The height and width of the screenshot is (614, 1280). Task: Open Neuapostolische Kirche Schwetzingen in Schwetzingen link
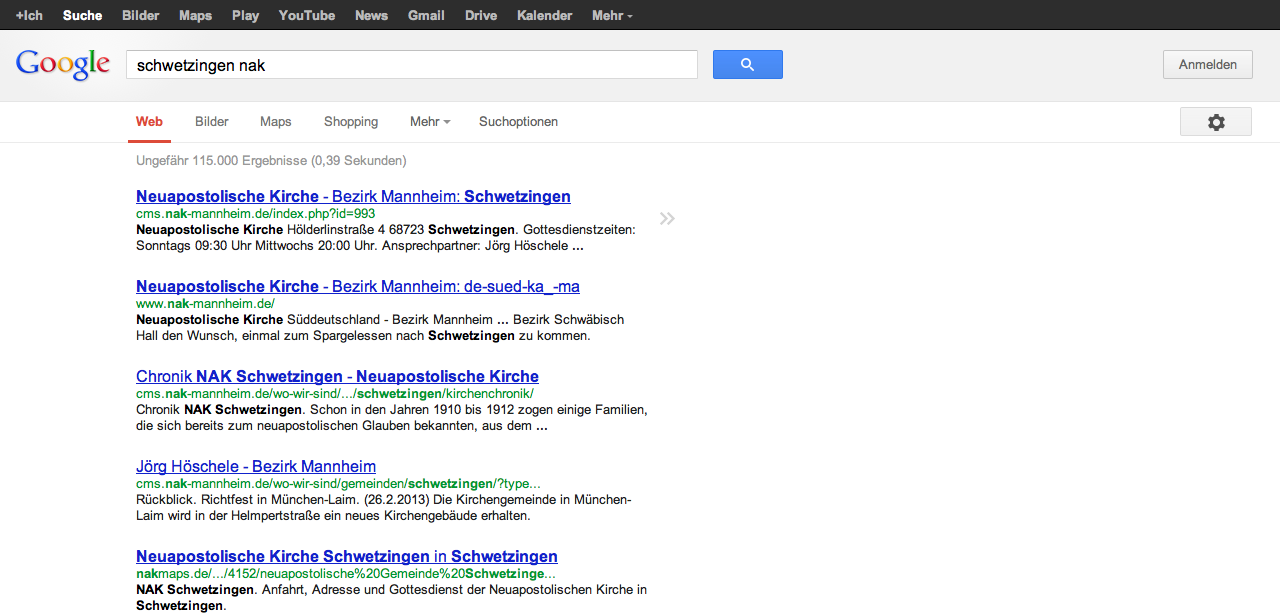click(346, 557)
